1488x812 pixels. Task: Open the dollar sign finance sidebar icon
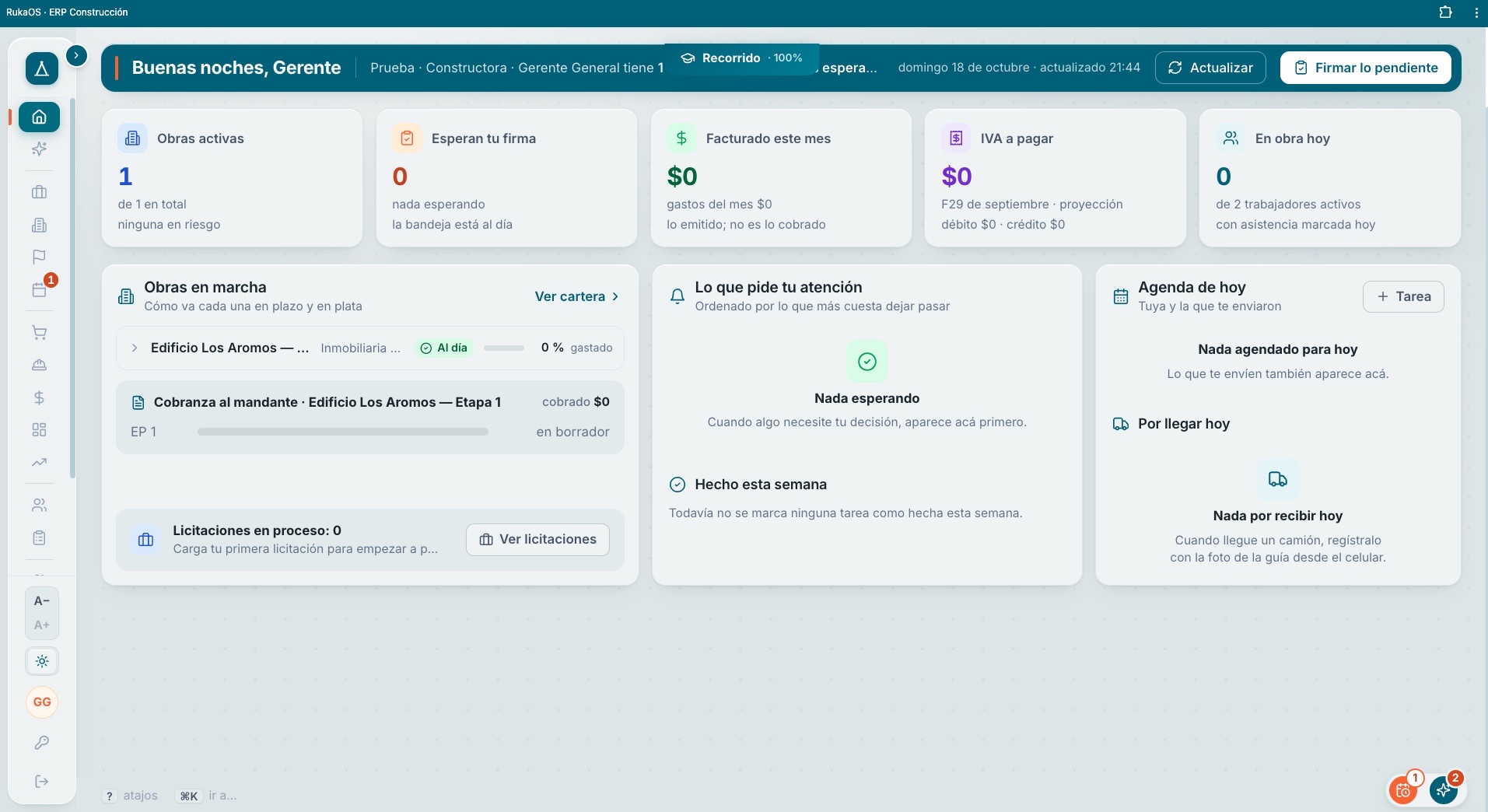39,397
